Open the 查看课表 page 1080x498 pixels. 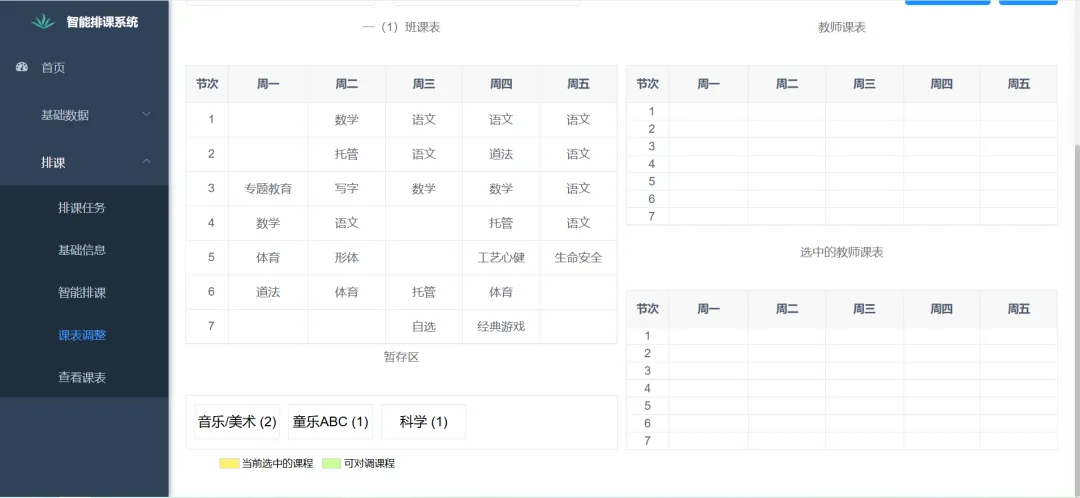pyautogui.click(x=82, y=378)
